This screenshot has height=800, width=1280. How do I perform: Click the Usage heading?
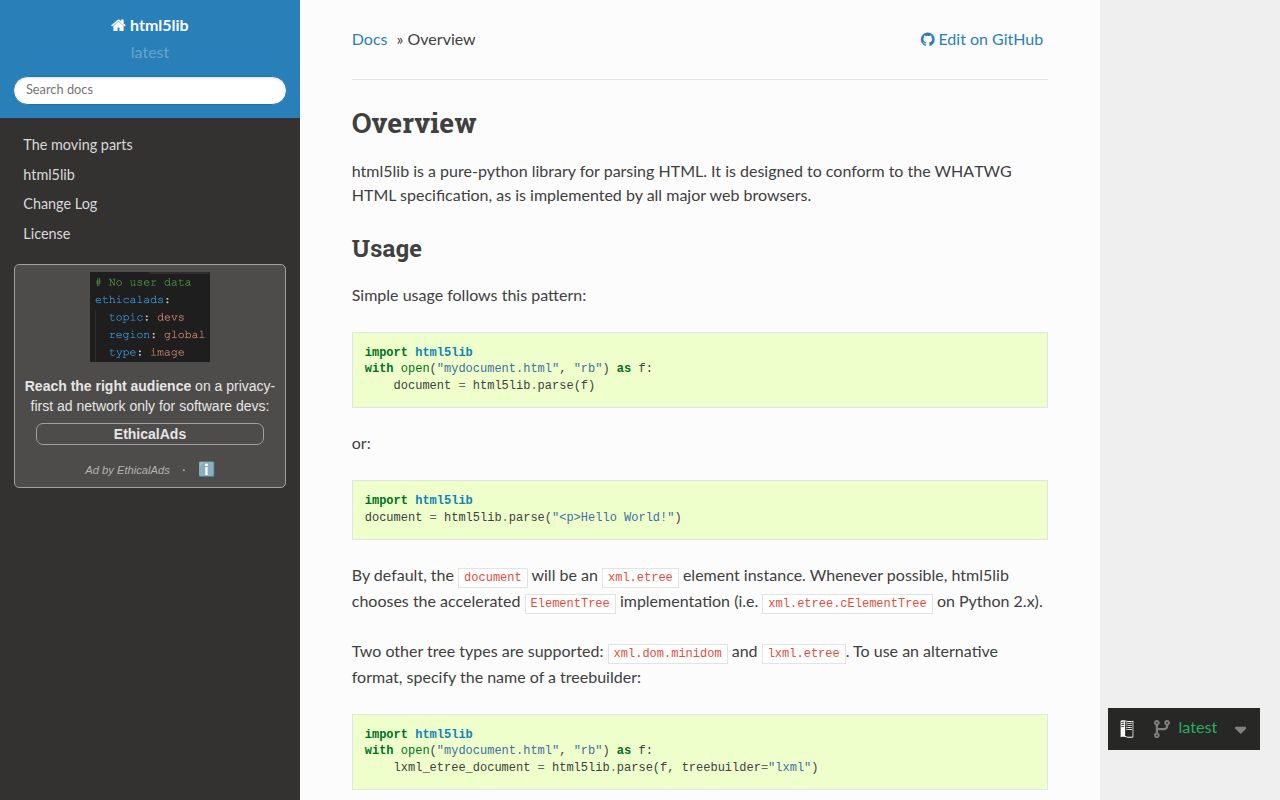[x=387, y=249]
